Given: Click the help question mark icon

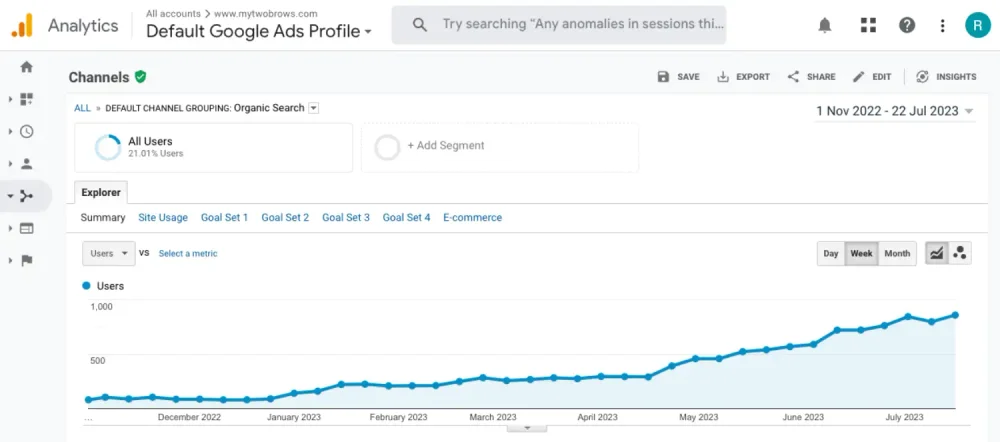Looking at the screenshot, I should 907,25.
